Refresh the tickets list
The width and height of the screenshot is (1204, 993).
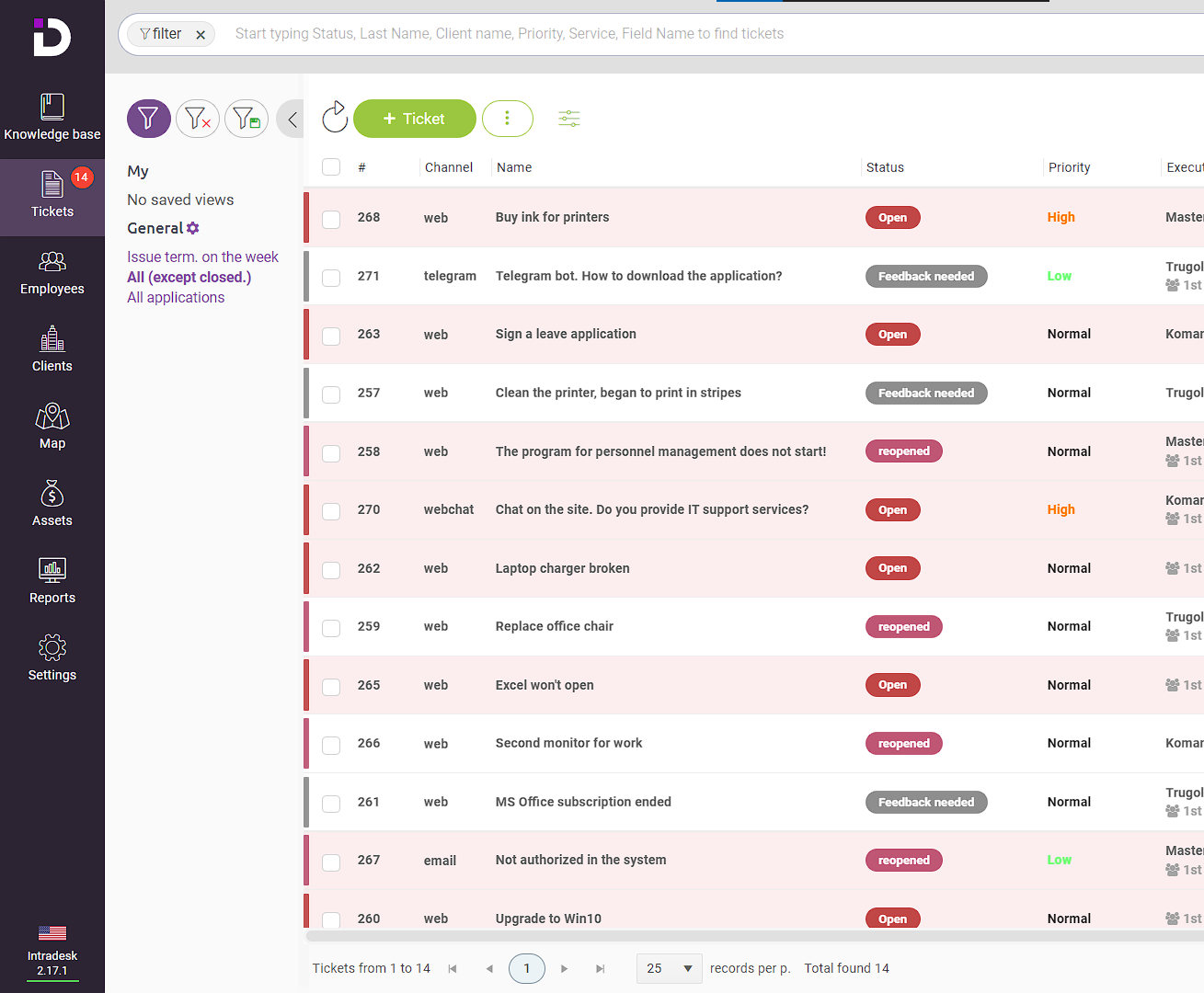pyautogui.click(x=334, y=118)
